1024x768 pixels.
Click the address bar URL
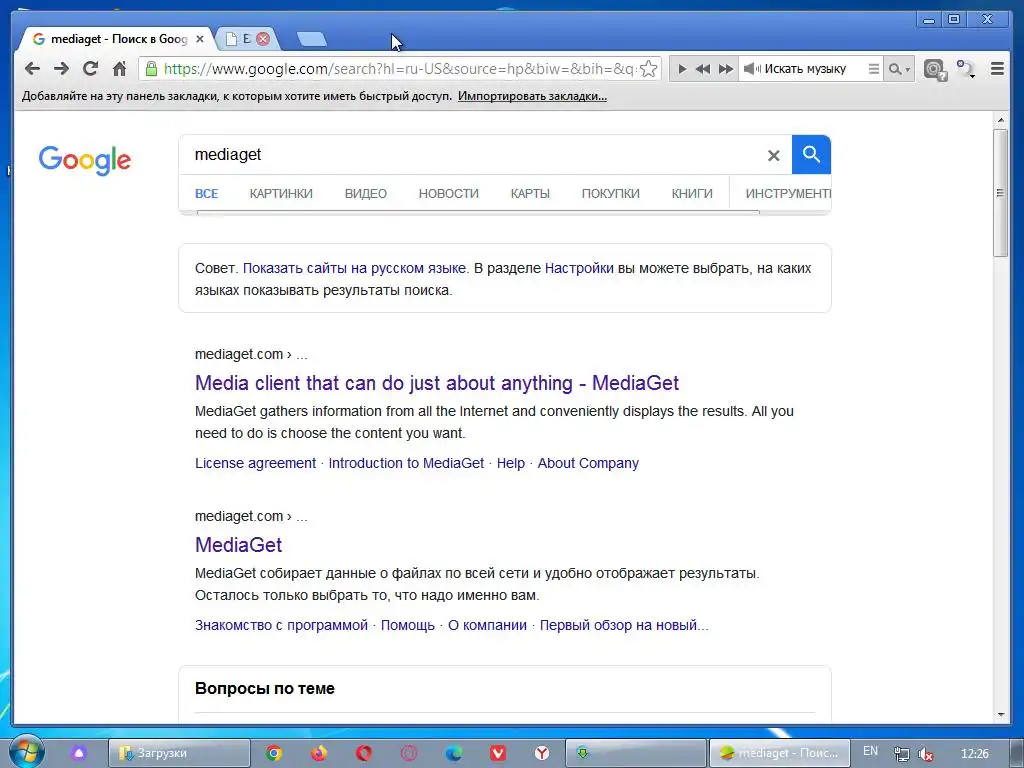(x=398, y=69)
